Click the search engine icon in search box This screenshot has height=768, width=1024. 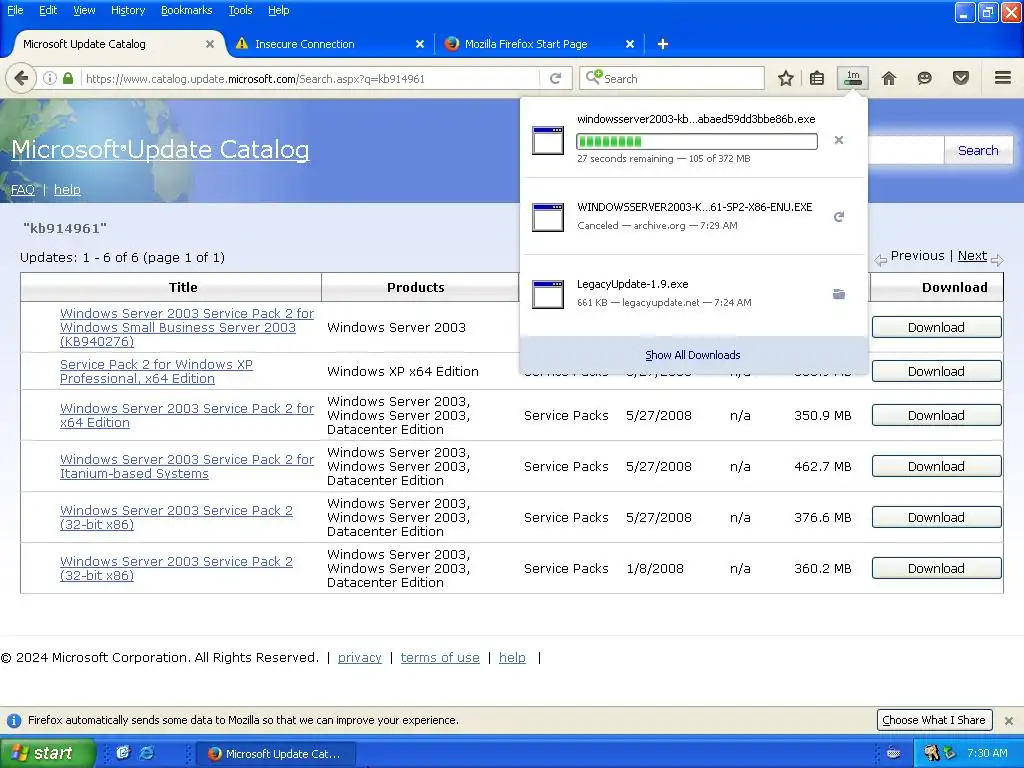point(593,78)
